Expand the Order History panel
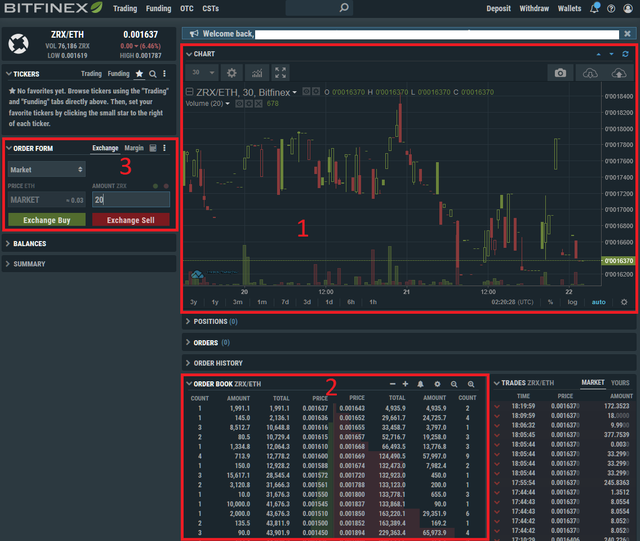The height and width of the screenshot is (541, 640). click(x=218, y=363)
